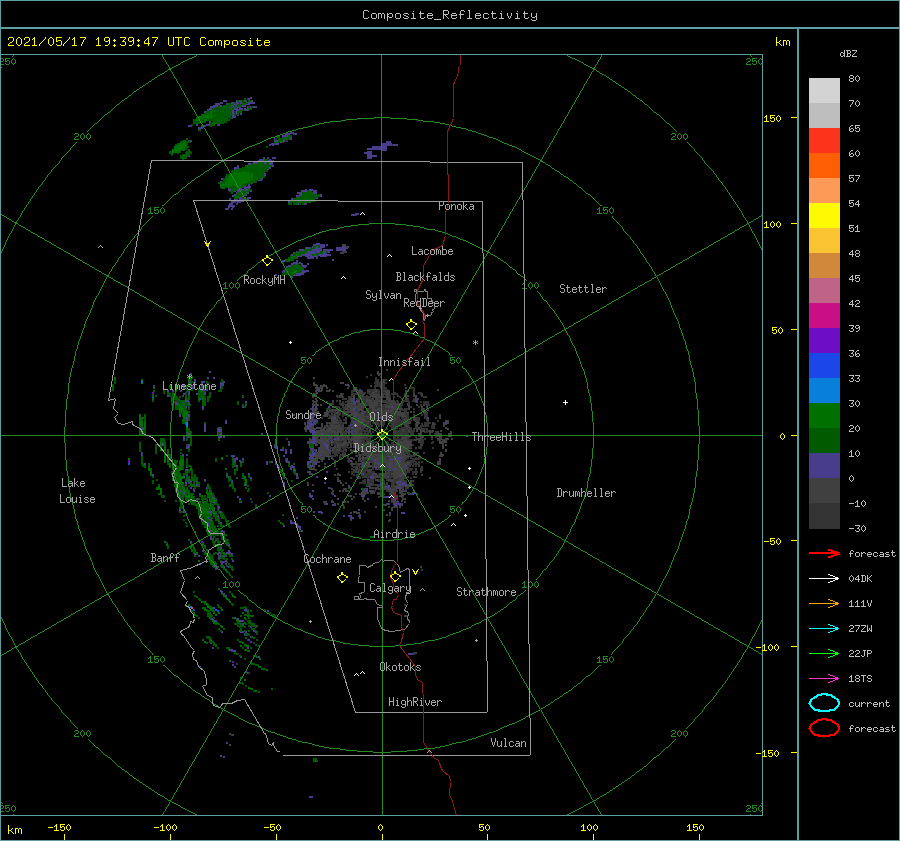
Task: Click the green radar echo northwest of Ponoka box
Action: click(247, 175)
